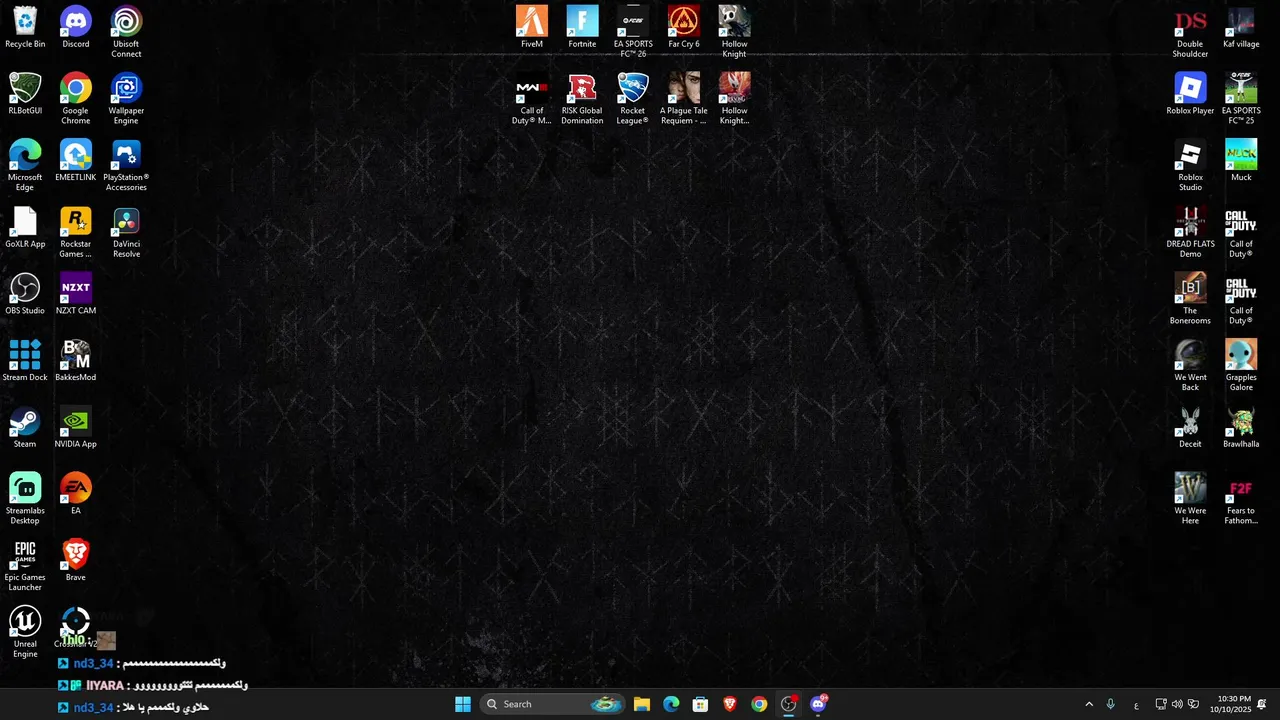Select the Epic Games Launcher icon

[25, 566]
